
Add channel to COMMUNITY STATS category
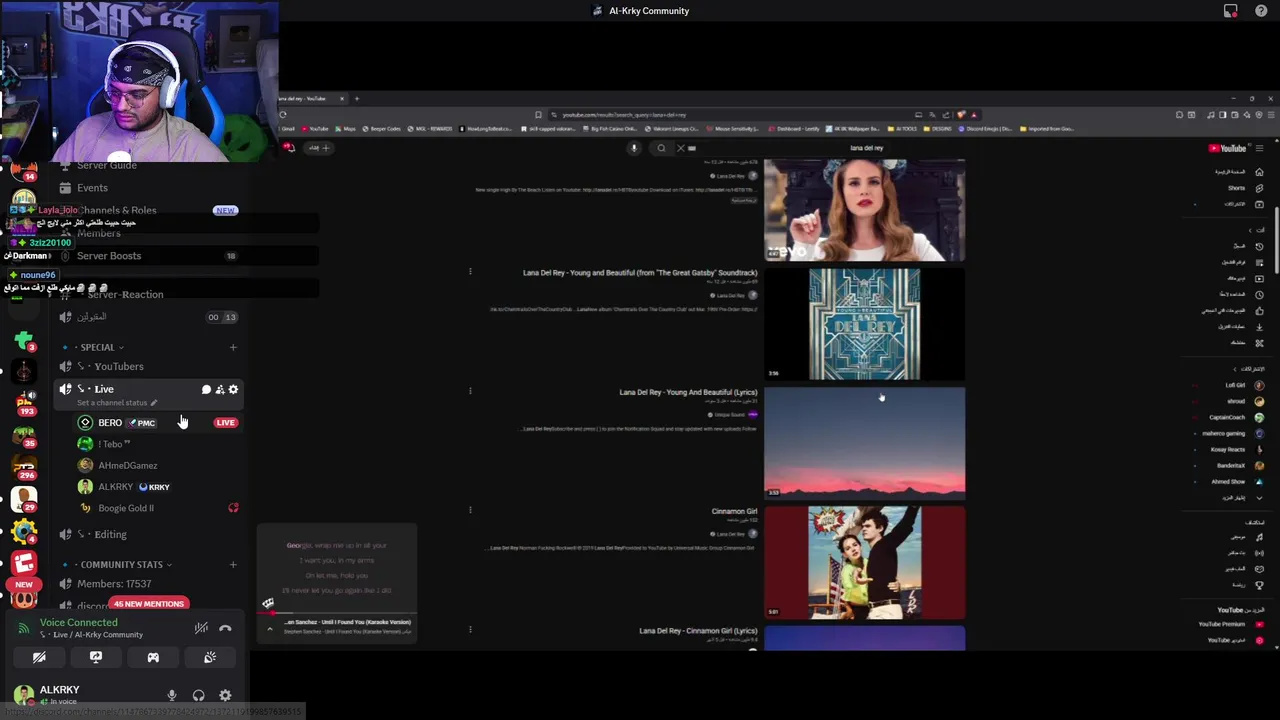coord(233,564)
